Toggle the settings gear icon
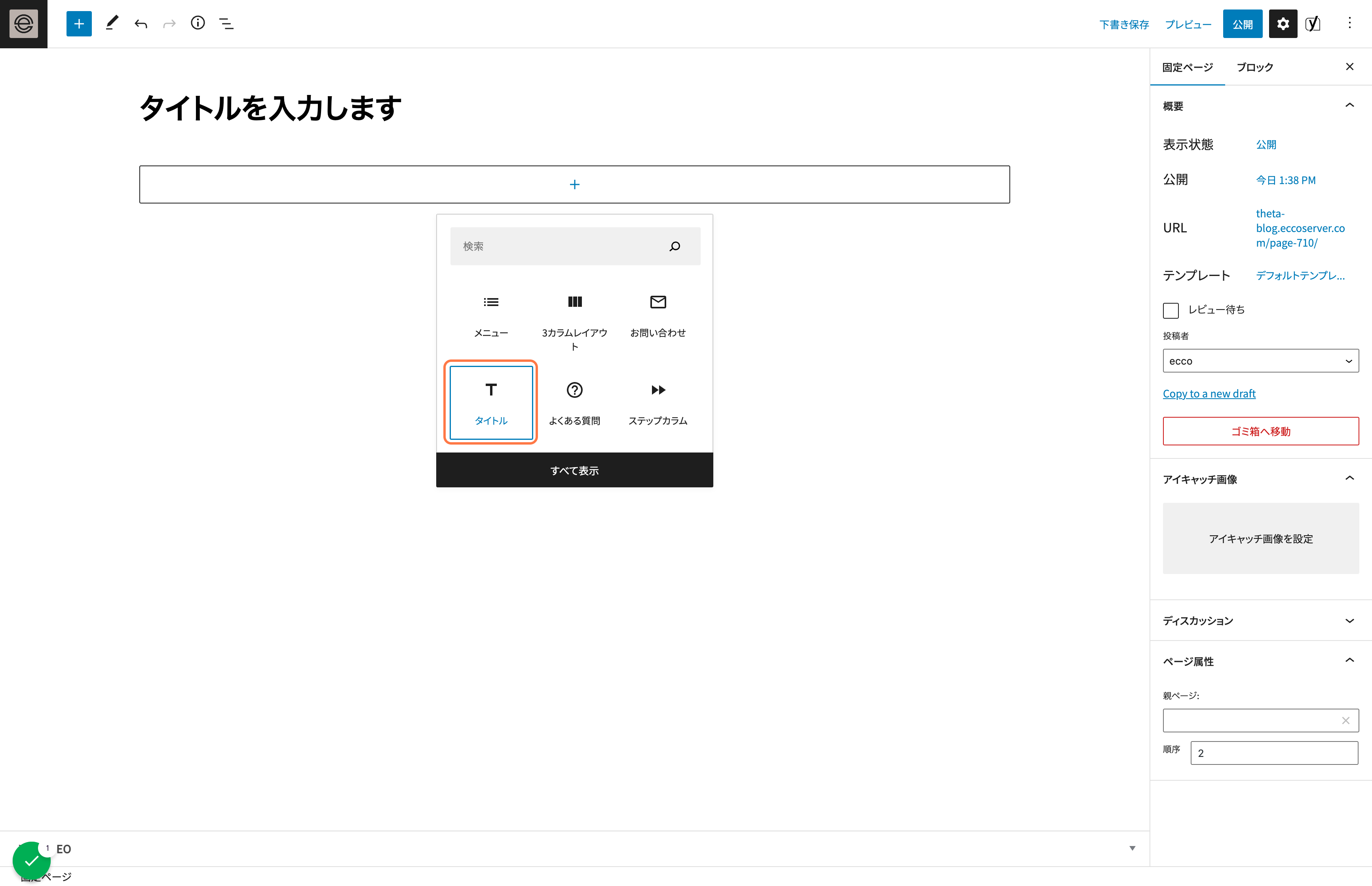The width and height of the screenshot is (1372, 886). point(1283,24)
